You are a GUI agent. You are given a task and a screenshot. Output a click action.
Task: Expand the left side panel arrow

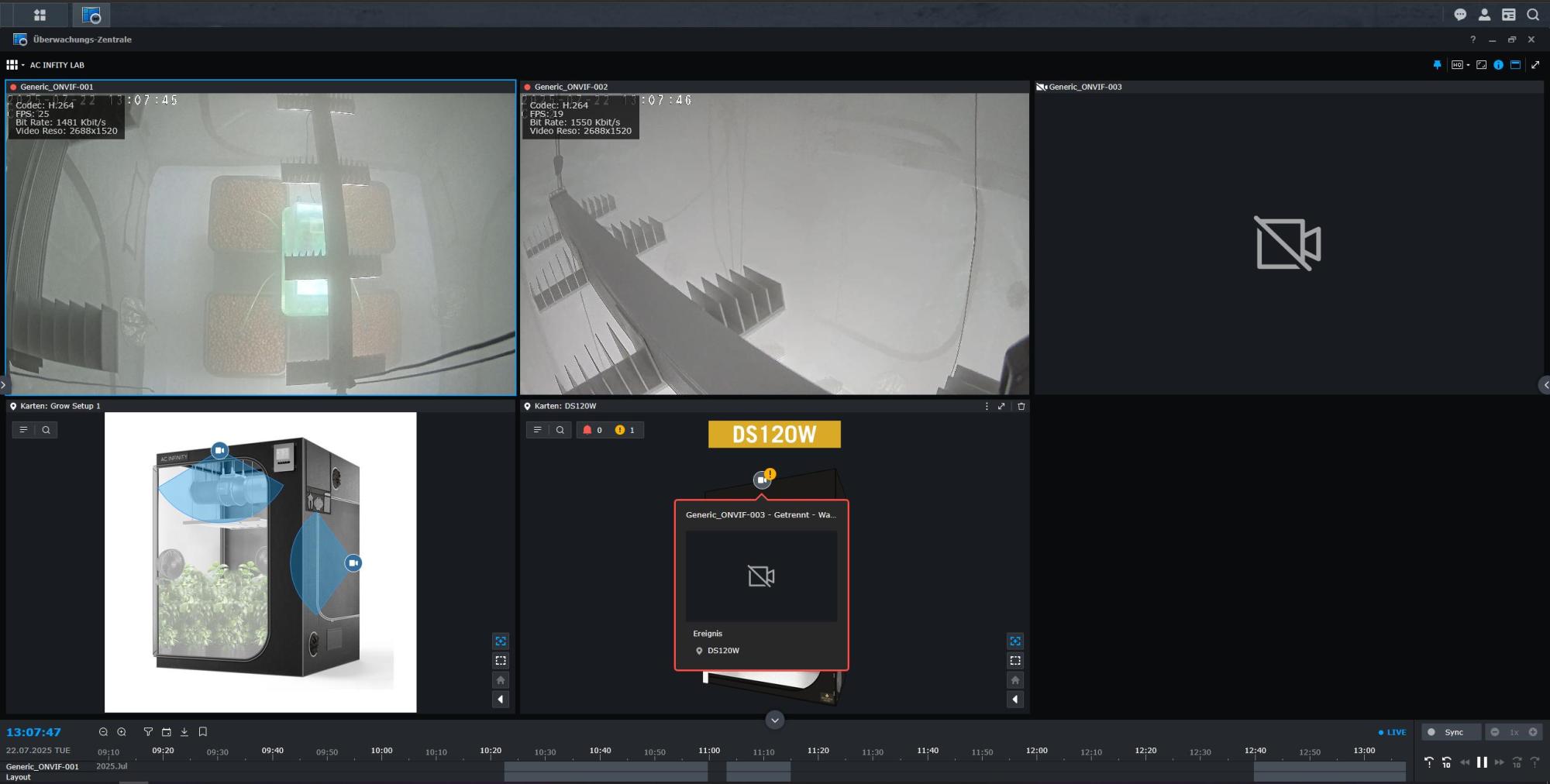(x=4, y=384)
